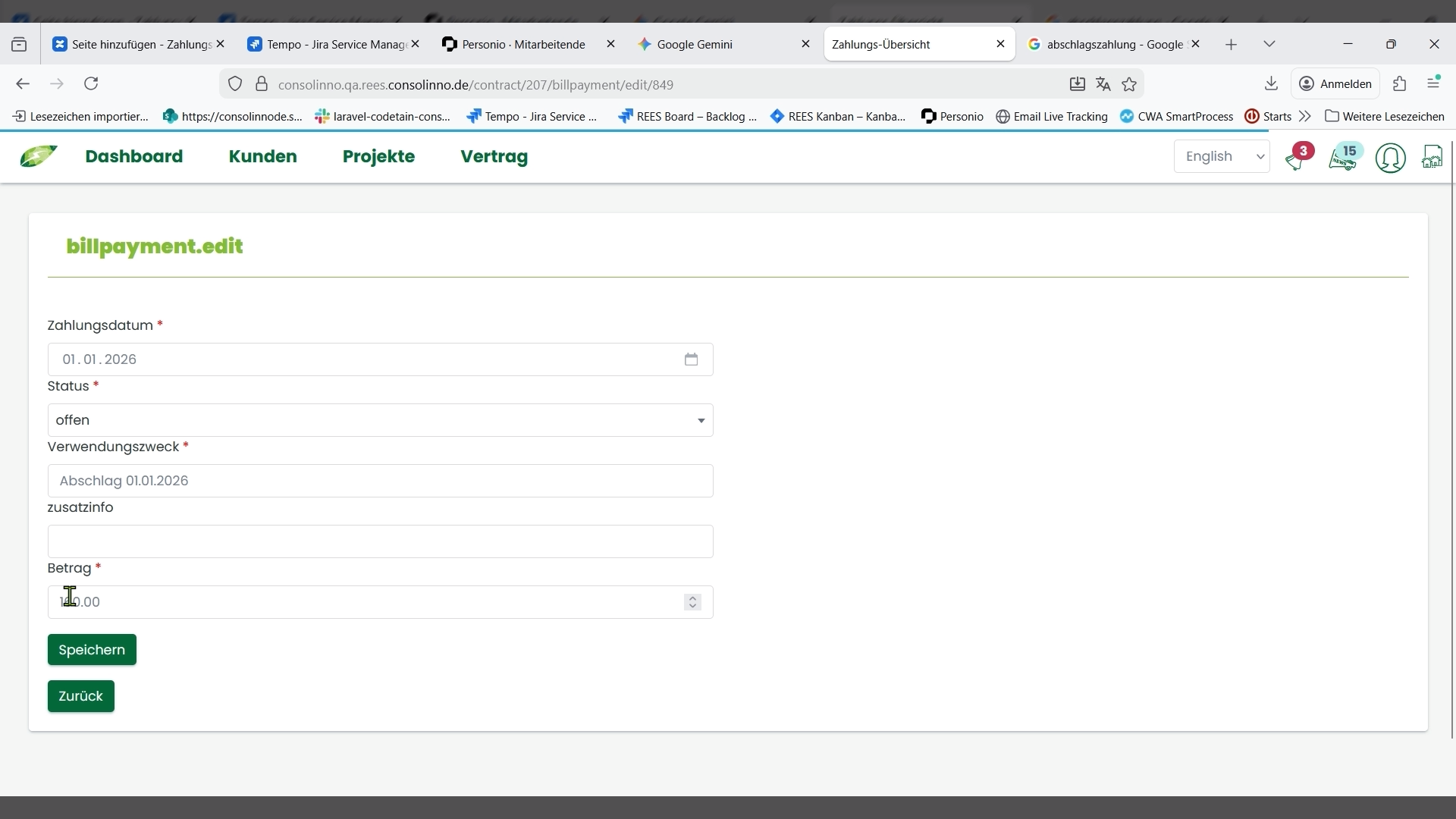The height and width of the screenshot is (819, 1456).
Task: Bookmark this page with the star icon
Action: point(1130,84)
